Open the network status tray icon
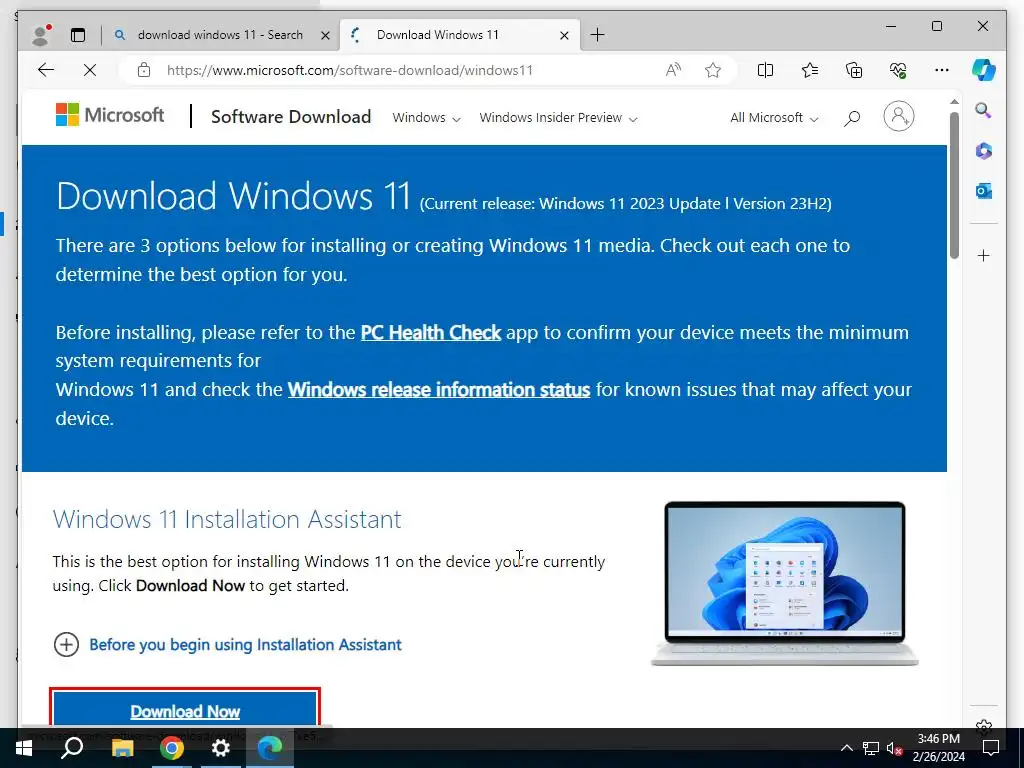 870,748
